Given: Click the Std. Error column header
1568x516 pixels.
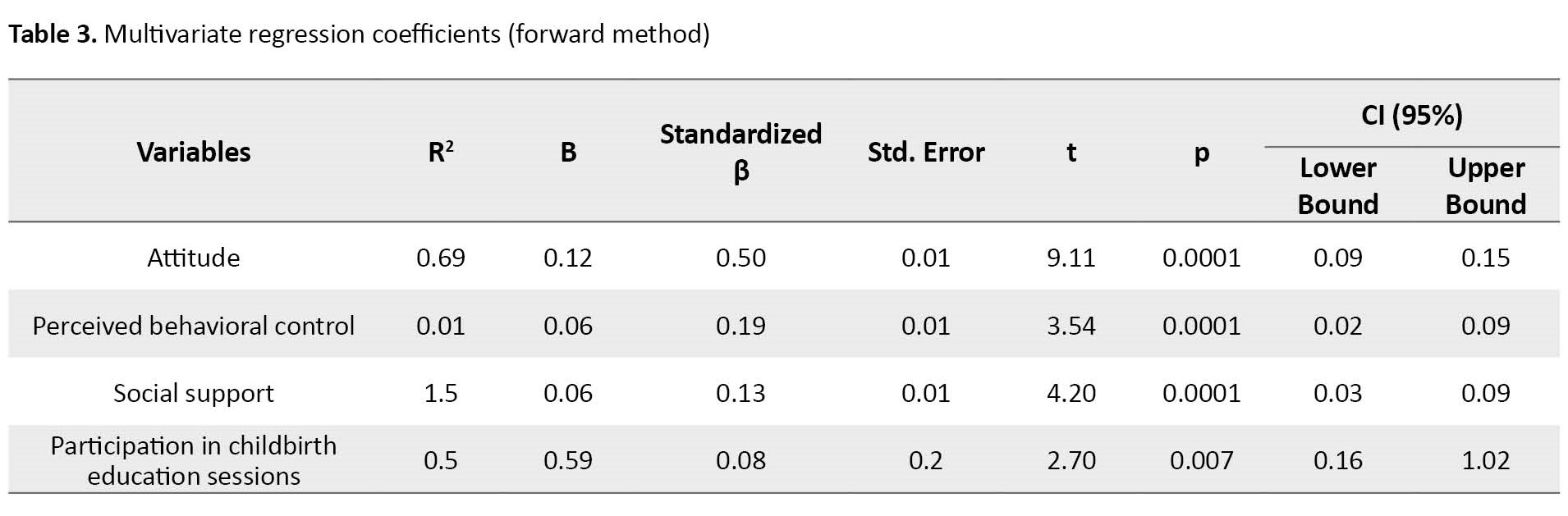Looking at the screenshot, I should (926, 153).
